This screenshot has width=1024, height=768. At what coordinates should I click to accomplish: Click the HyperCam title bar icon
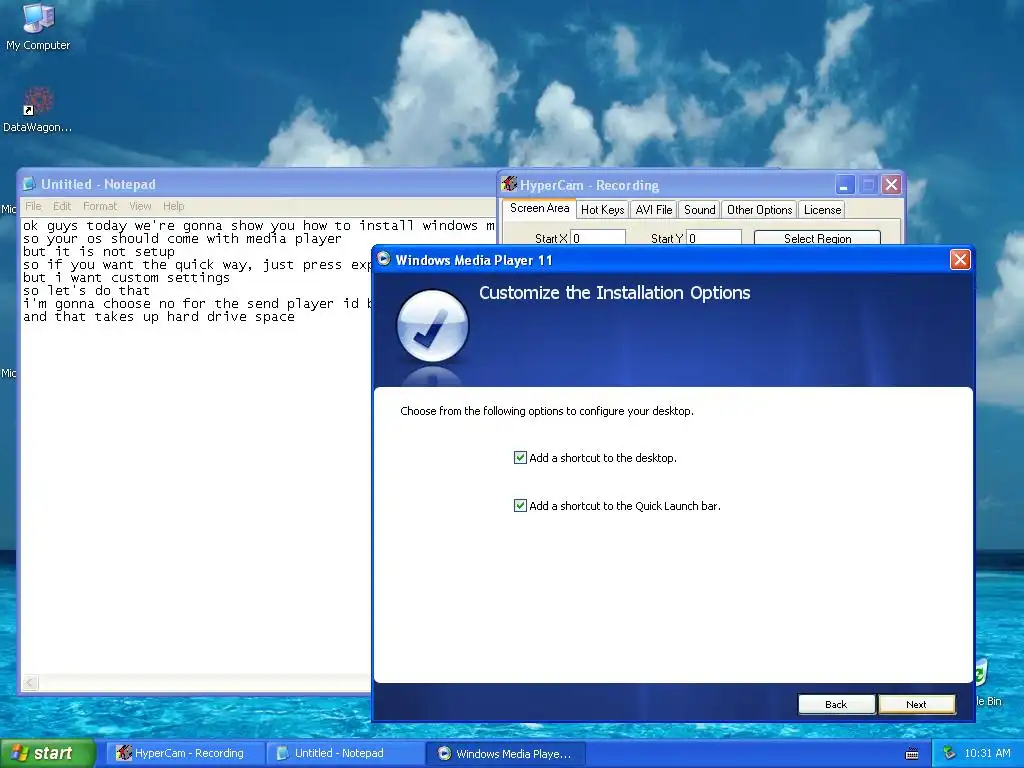pos(509,185)
